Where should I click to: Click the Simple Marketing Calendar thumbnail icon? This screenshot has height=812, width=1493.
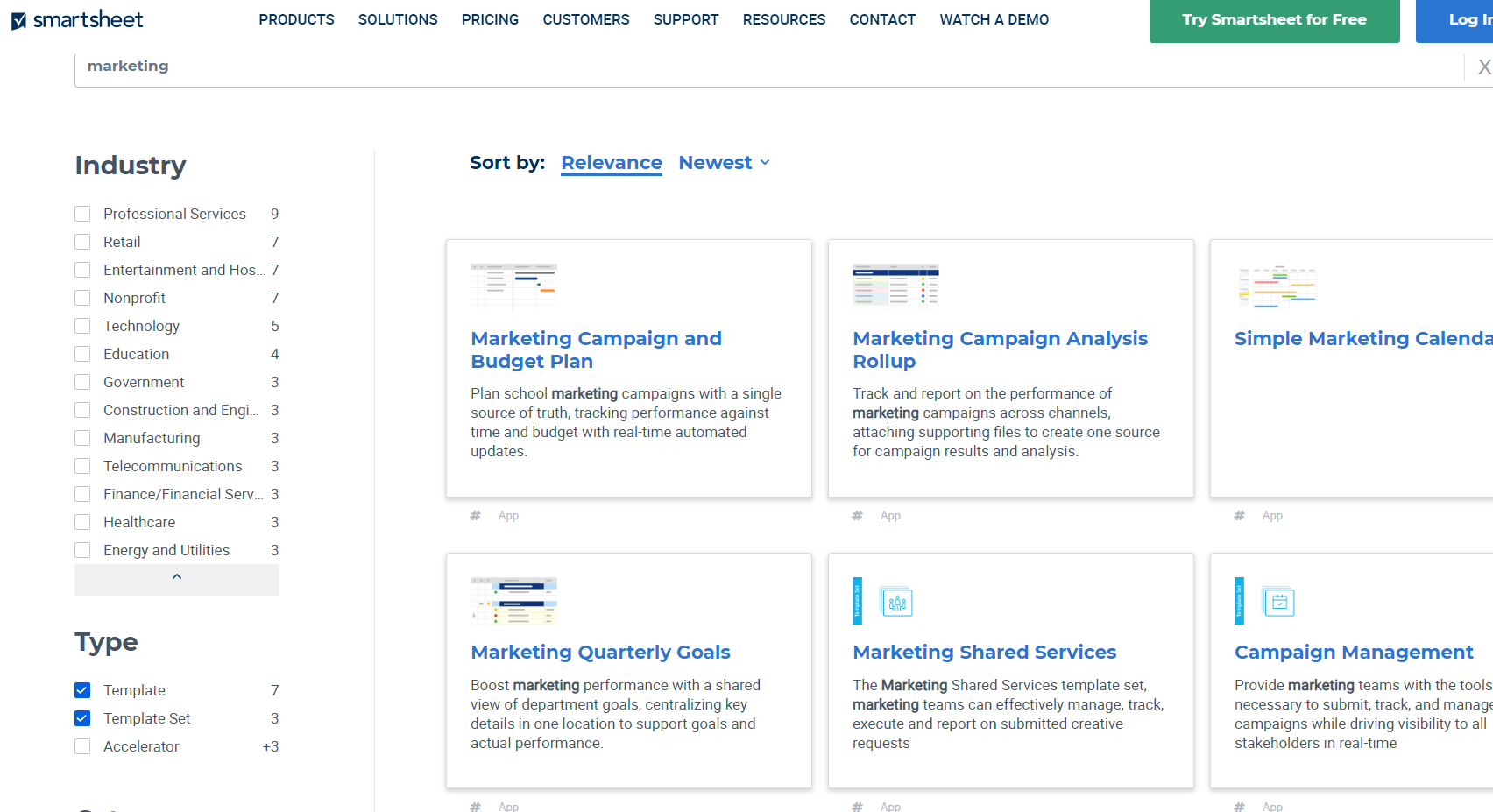click(x=1277, y=286)
